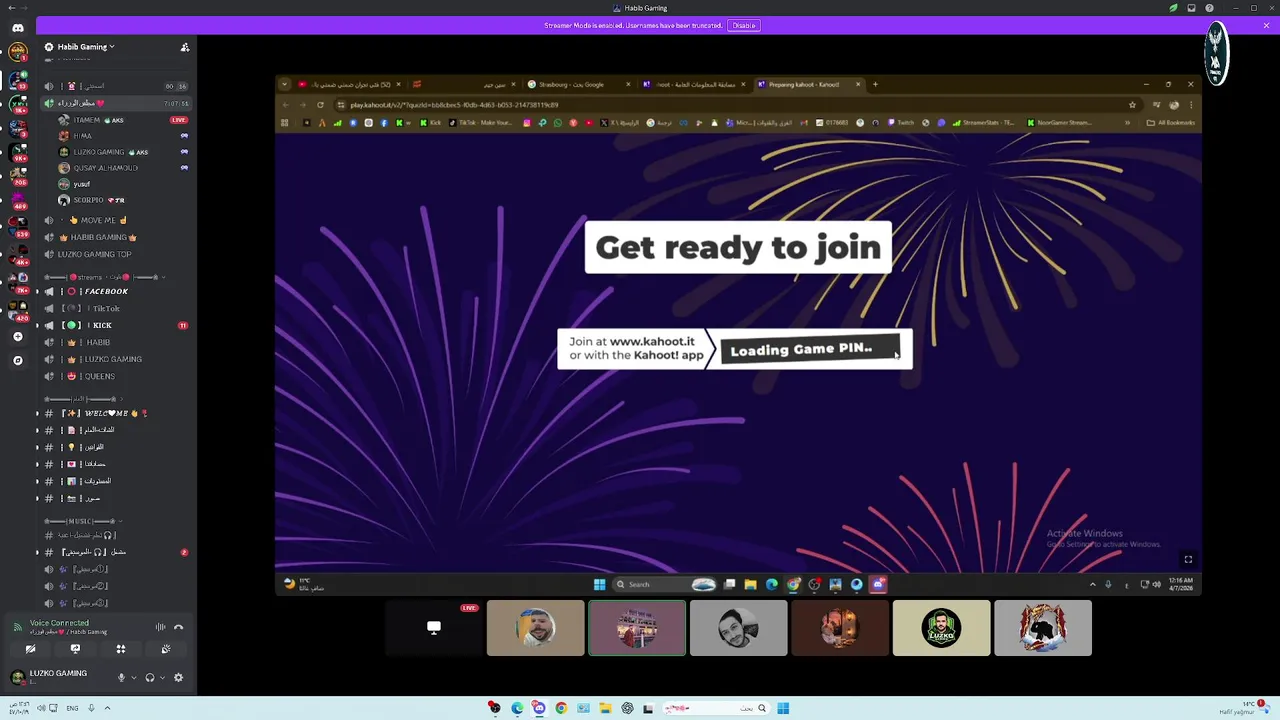1280x720 pixels.
Task: Click the share your screen button
Action: coord(75,649)
